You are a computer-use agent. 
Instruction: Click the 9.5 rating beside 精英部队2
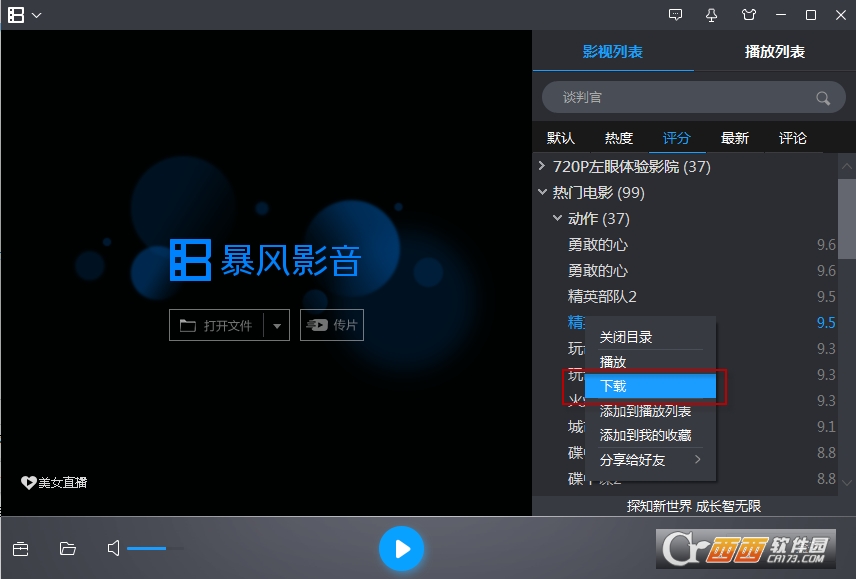point(826,296)
